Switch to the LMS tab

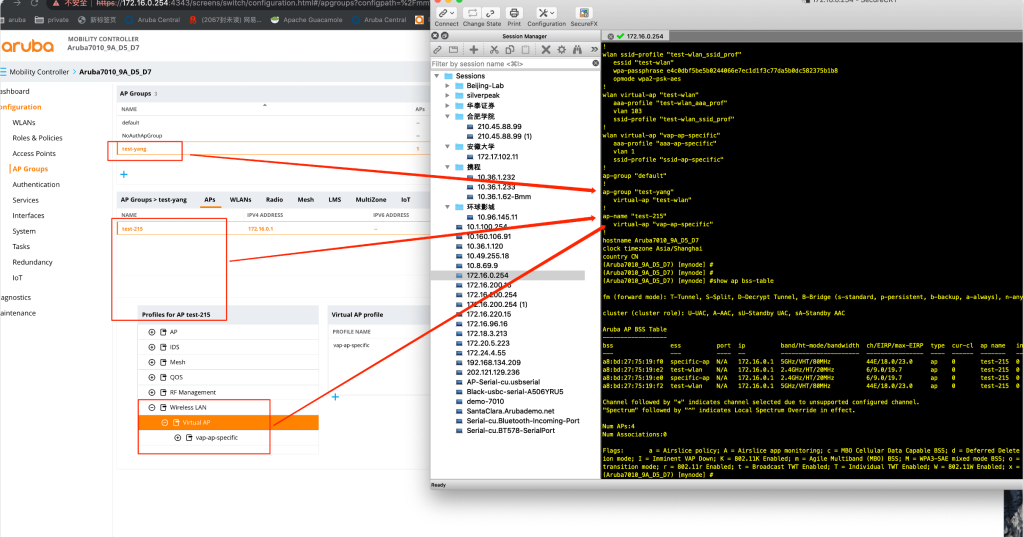[334, 200]
